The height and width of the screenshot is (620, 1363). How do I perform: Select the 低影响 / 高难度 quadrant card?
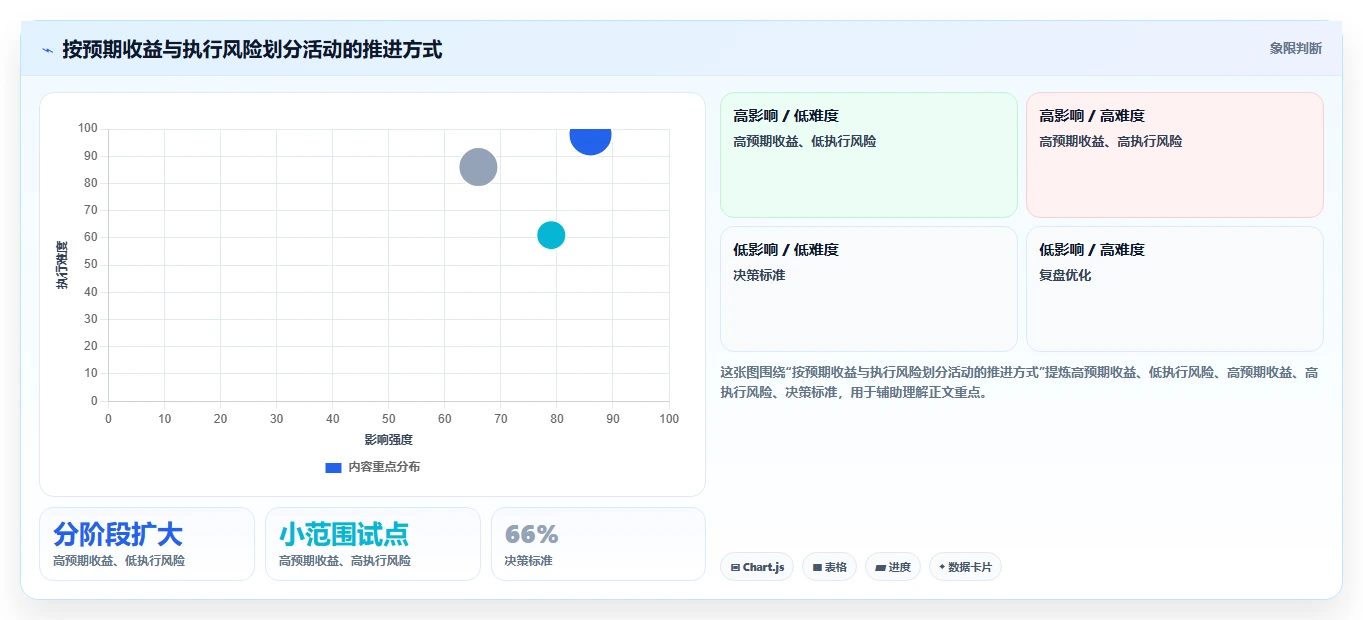click(x=1174, y=289)
